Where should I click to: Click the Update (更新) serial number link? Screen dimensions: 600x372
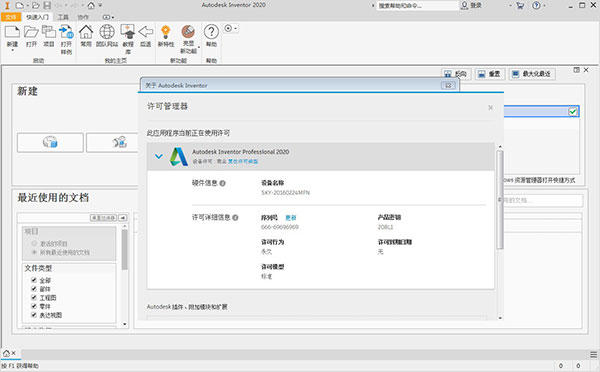(291, 218)
